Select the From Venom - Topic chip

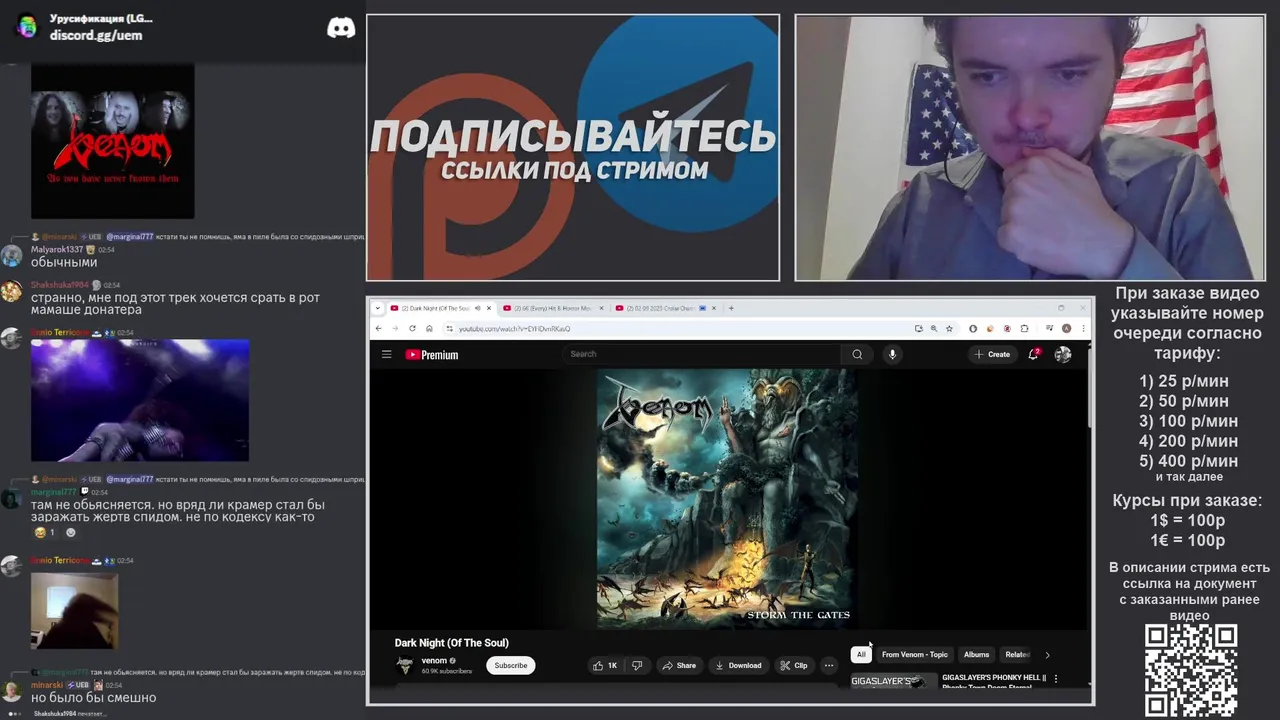coord(914,655)
